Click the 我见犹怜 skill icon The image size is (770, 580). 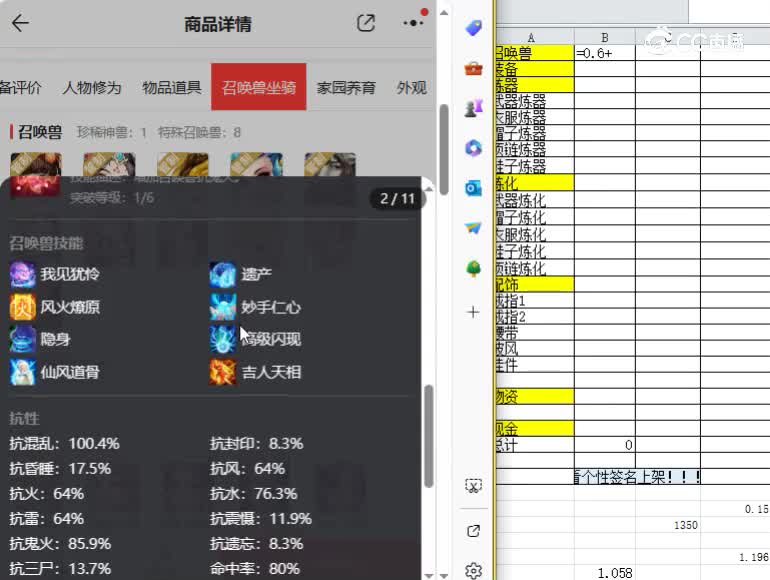tap(23, 274)
